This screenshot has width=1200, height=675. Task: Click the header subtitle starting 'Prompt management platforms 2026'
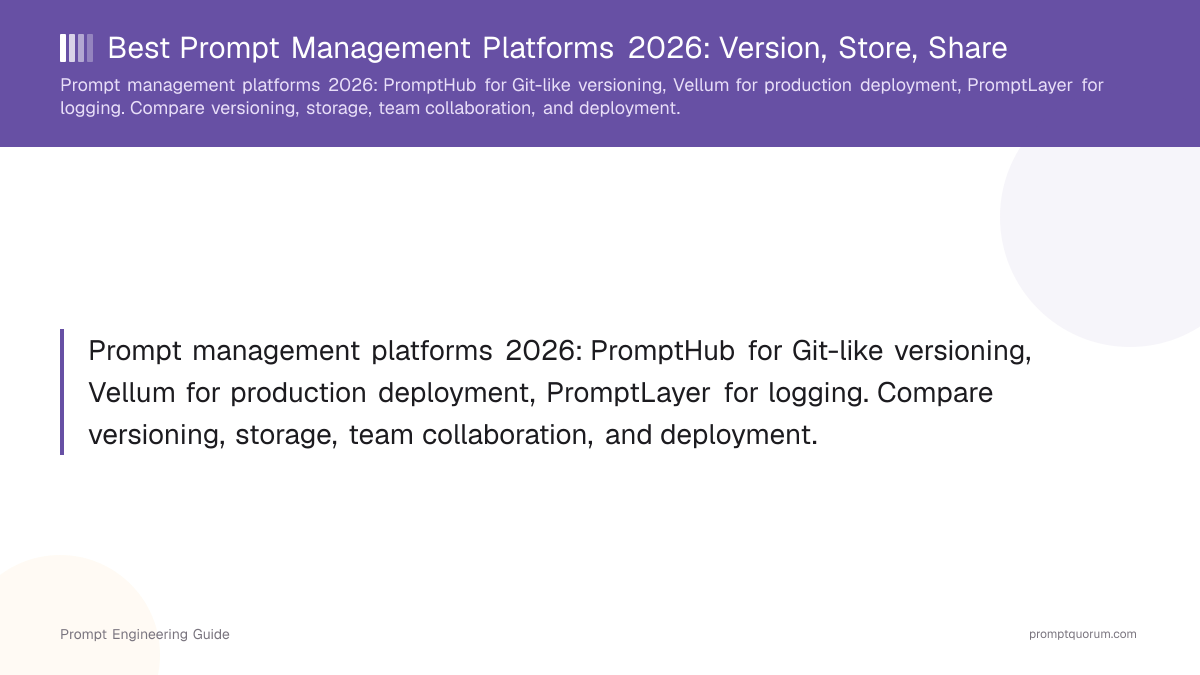(581, 96)
